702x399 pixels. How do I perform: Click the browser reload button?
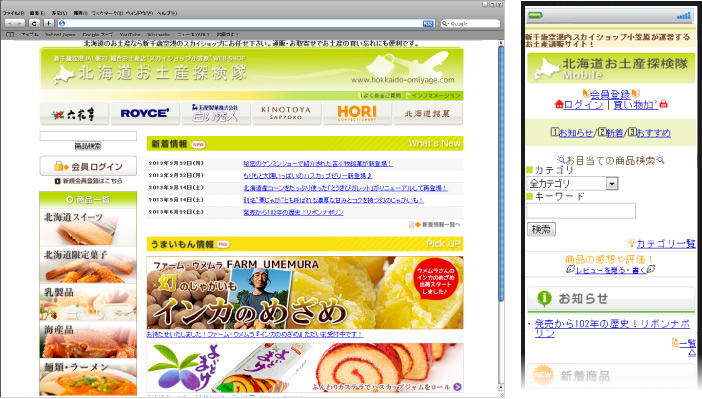[34, 23]
